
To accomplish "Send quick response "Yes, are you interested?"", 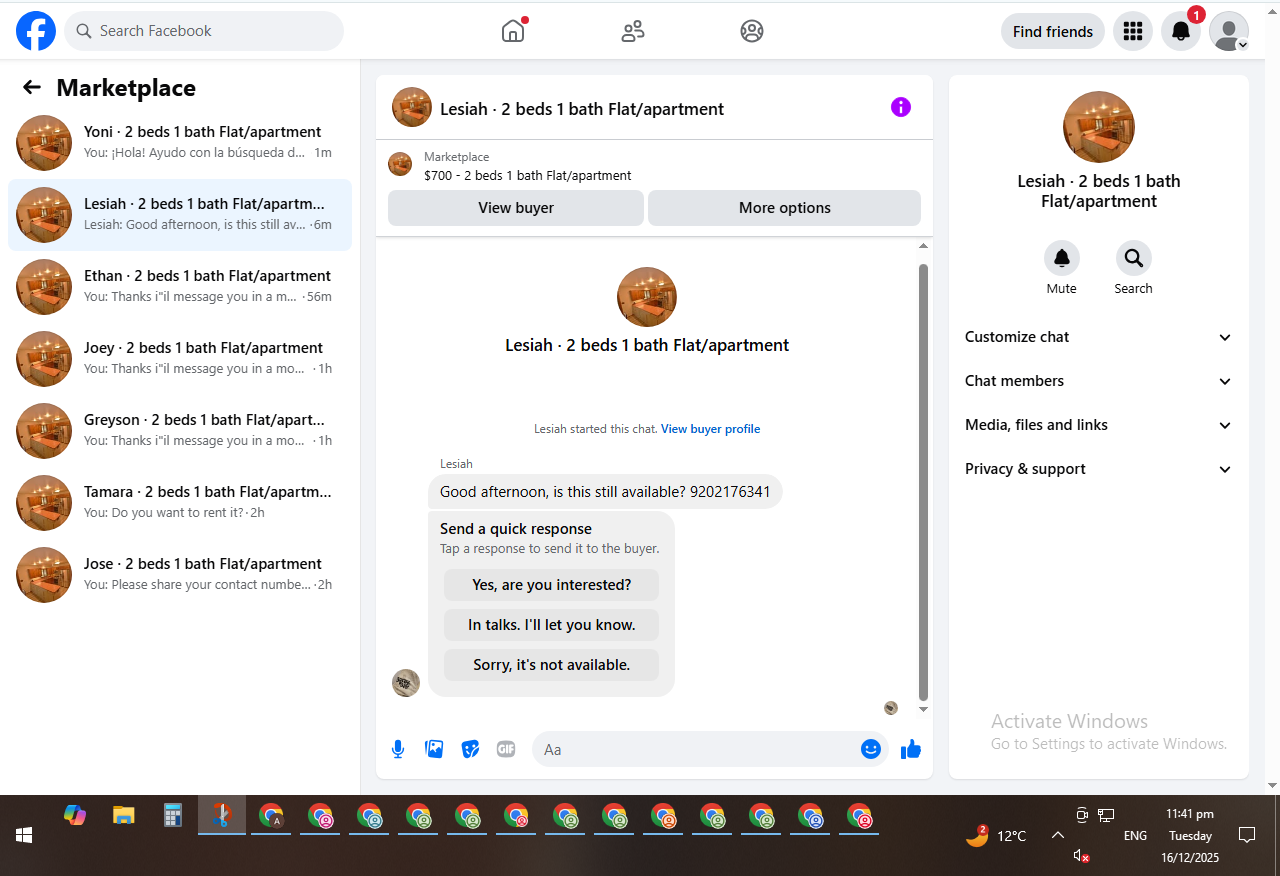I will coord(552,585).
